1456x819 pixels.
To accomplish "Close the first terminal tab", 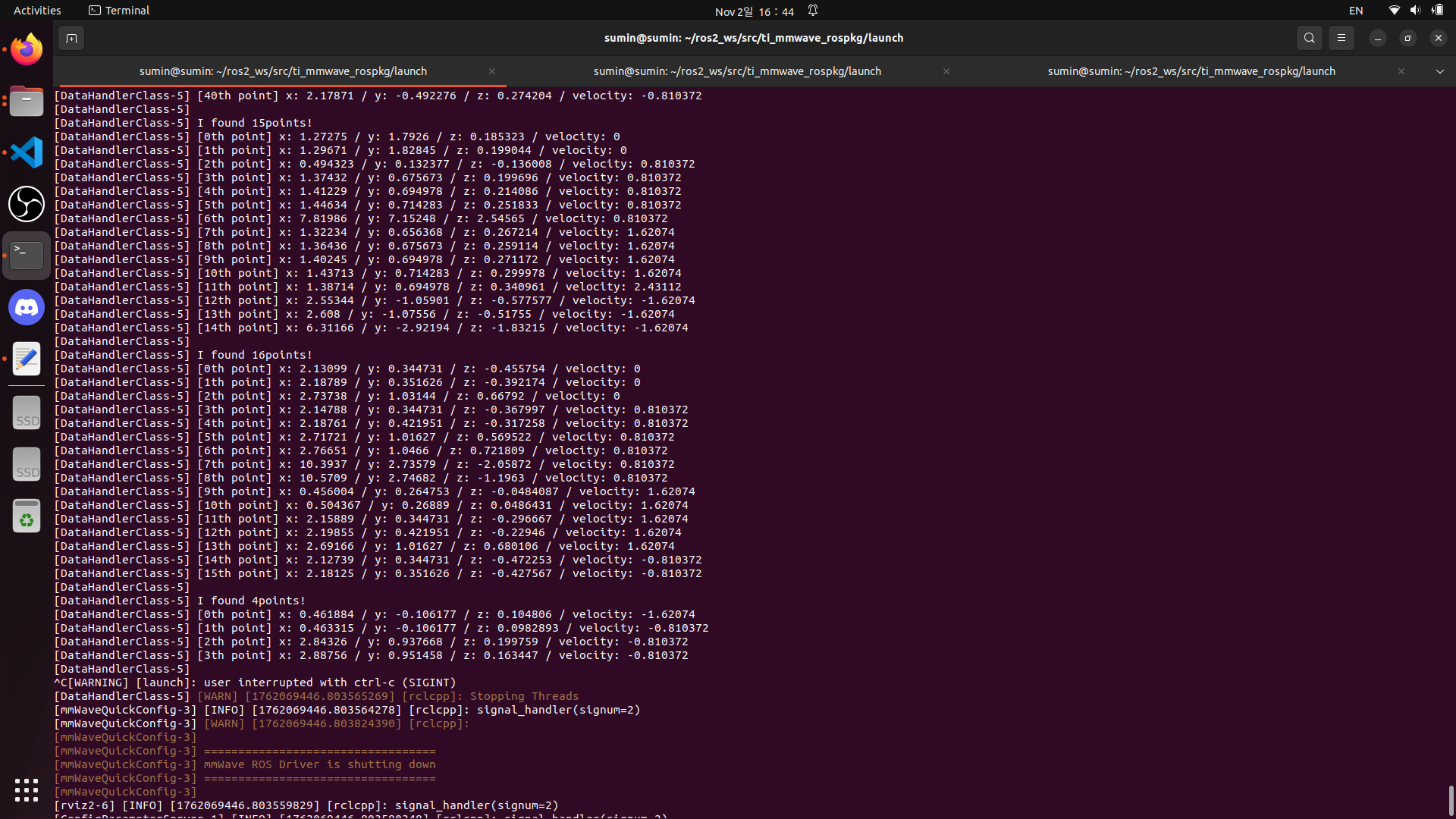I will point(492,71).
